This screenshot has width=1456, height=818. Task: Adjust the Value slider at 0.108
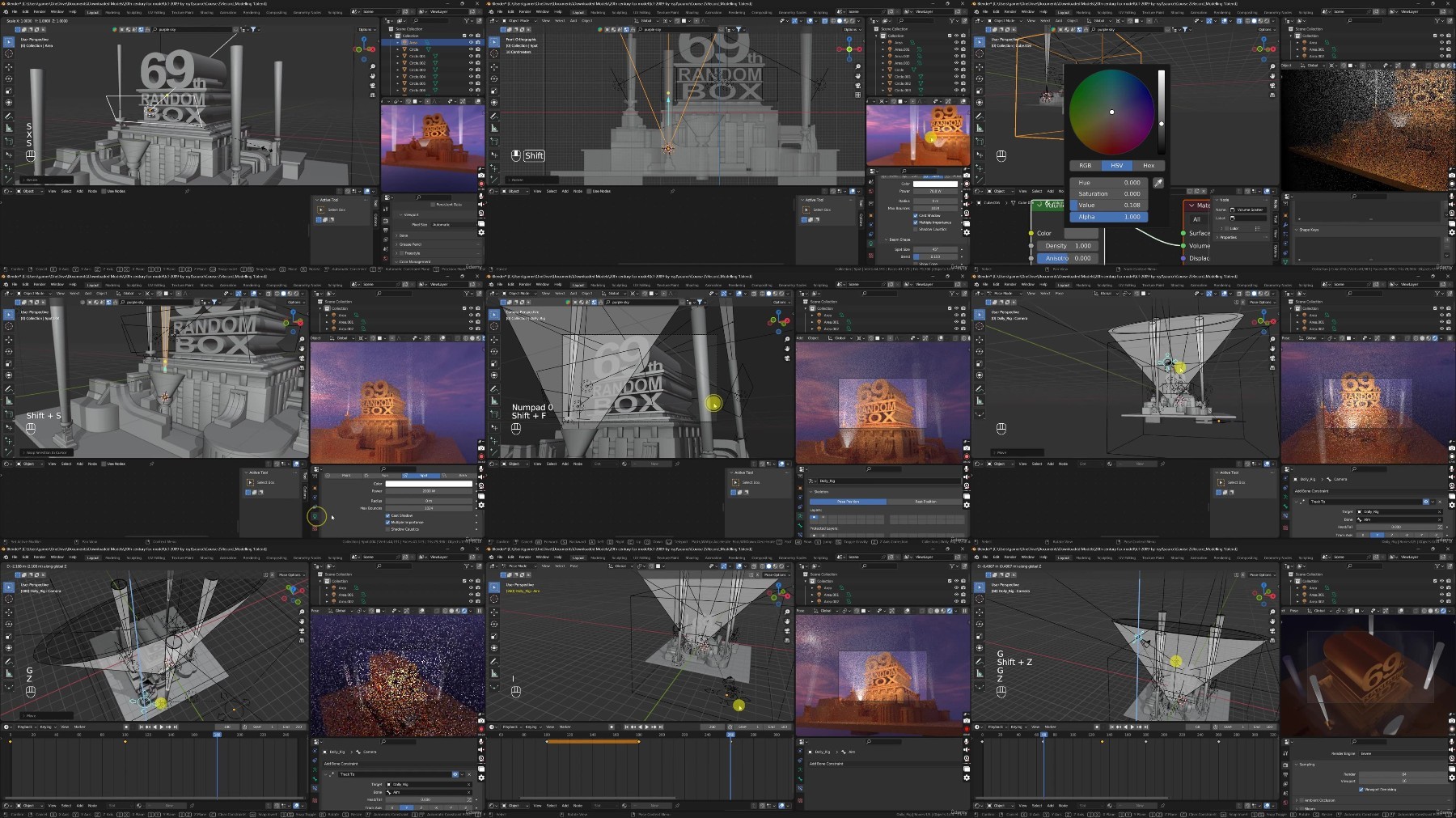1108,206
